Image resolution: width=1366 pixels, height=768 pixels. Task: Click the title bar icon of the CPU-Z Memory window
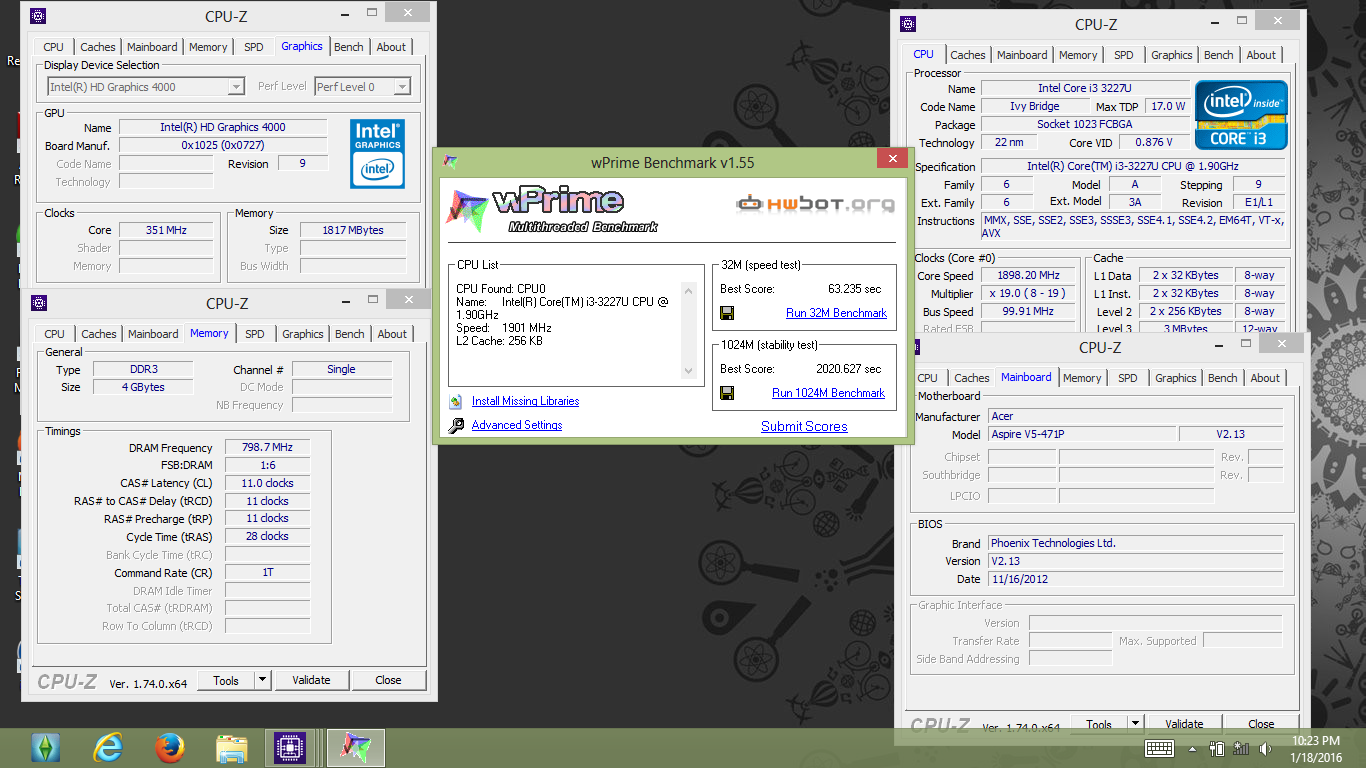pyautogui.click(x=39, y=303)
